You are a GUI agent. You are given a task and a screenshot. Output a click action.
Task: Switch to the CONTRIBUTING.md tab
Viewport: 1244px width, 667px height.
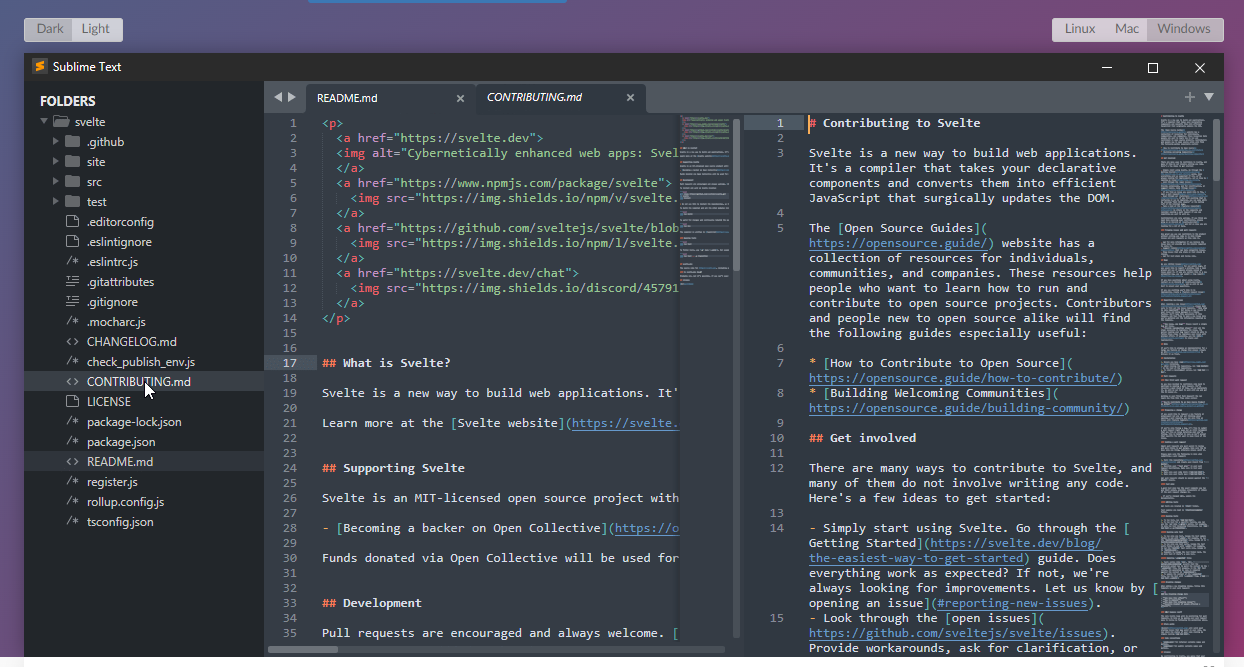pyautogui.click(x=534, y=98)
